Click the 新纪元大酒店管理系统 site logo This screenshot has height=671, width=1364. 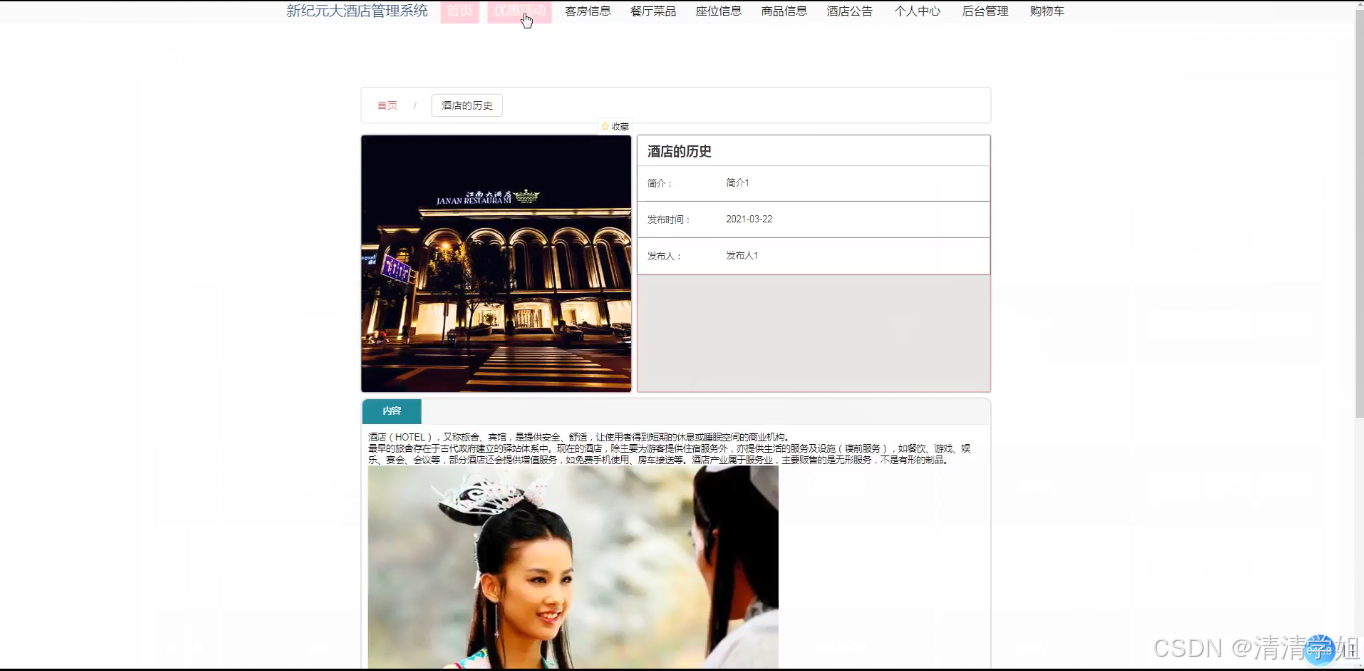pyautogui.click(x=356, y=11)
